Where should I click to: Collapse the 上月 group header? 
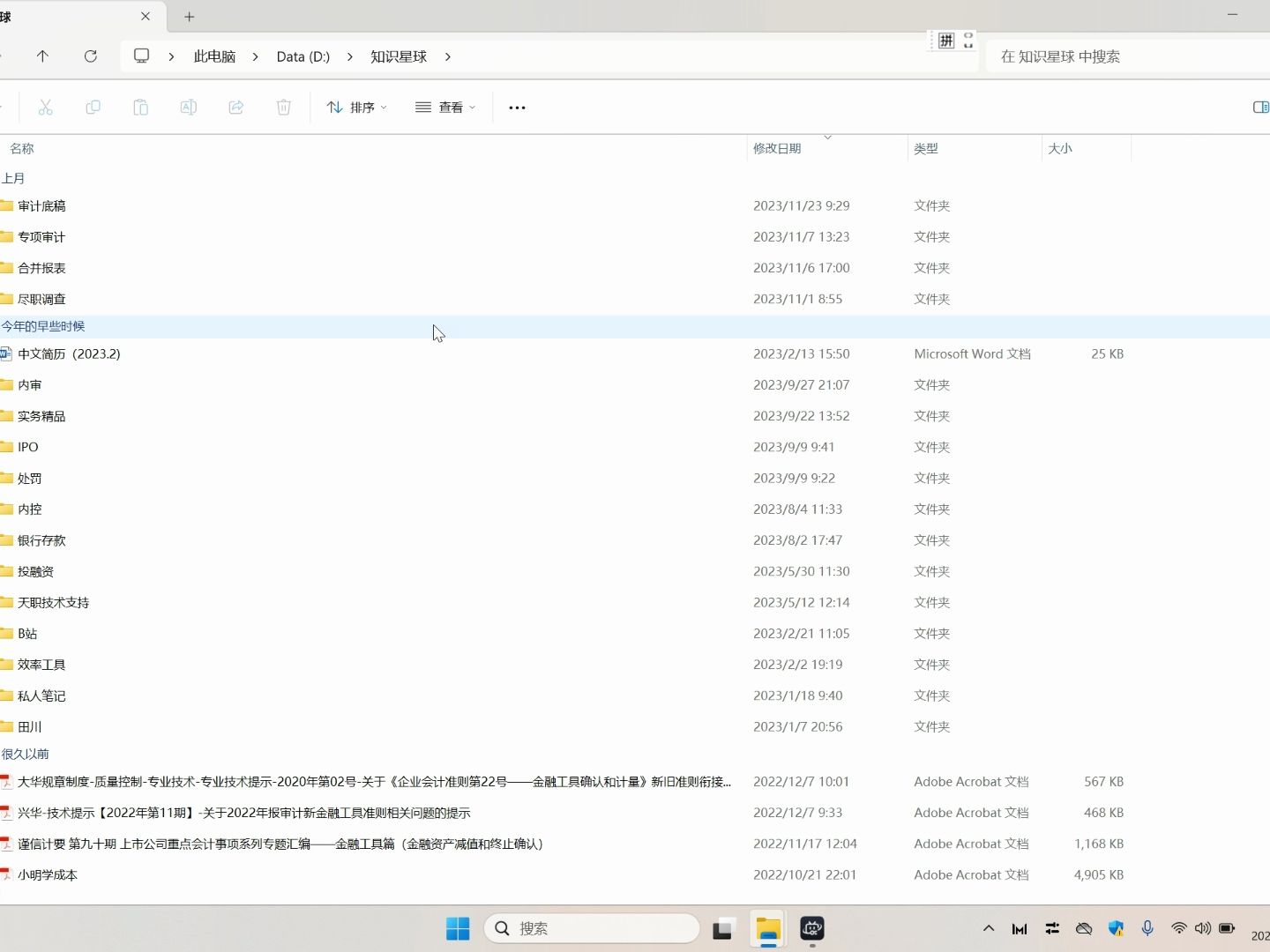point(13,178)
